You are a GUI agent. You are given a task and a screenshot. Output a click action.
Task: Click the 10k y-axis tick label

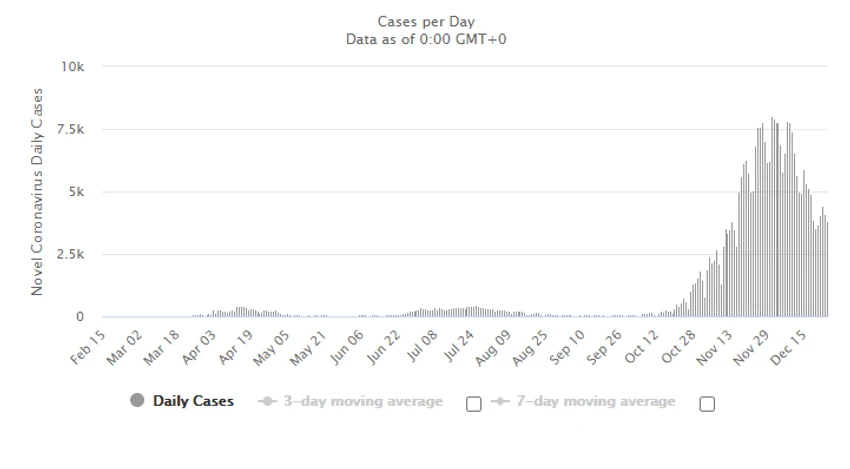(x=73, y=67)
